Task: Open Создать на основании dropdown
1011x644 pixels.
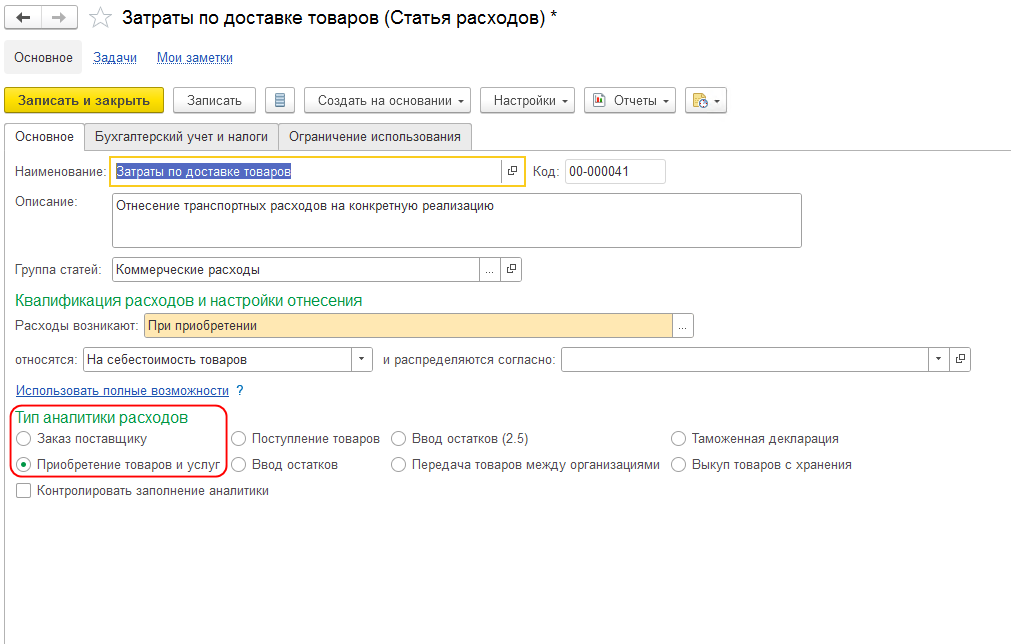Action: [x=388, y=101]
